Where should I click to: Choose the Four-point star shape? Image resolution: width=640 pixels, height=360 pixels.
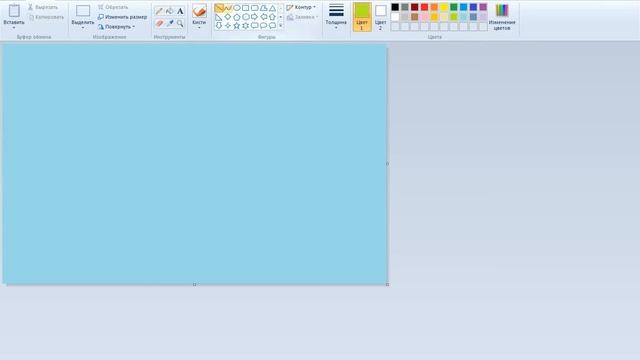[x=228, y=26]
